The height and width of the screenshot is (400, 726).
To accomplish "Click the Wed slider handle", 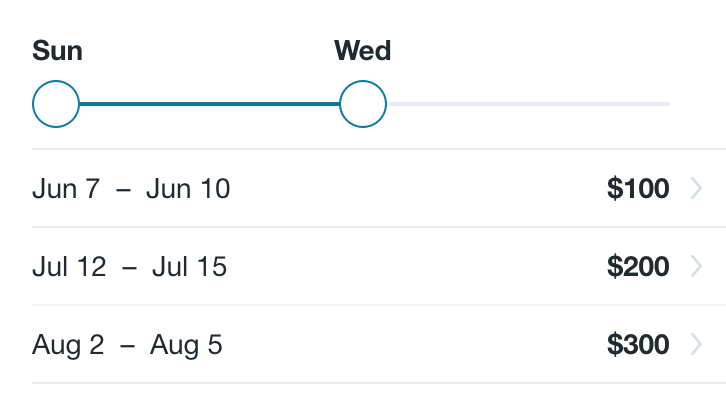I will pyautogui.click(x=363, y=104).
